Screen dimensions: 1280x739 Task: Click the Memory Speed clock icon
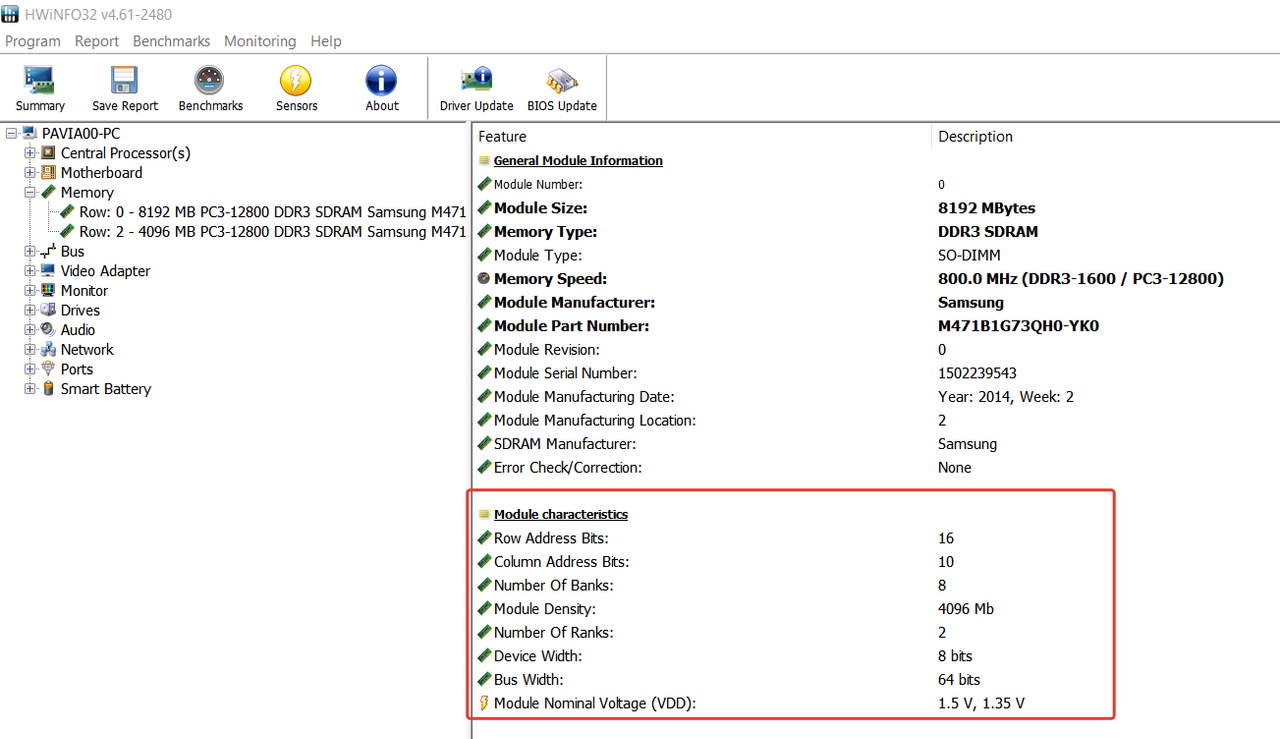pyautogui.click(x=484, y=279)
